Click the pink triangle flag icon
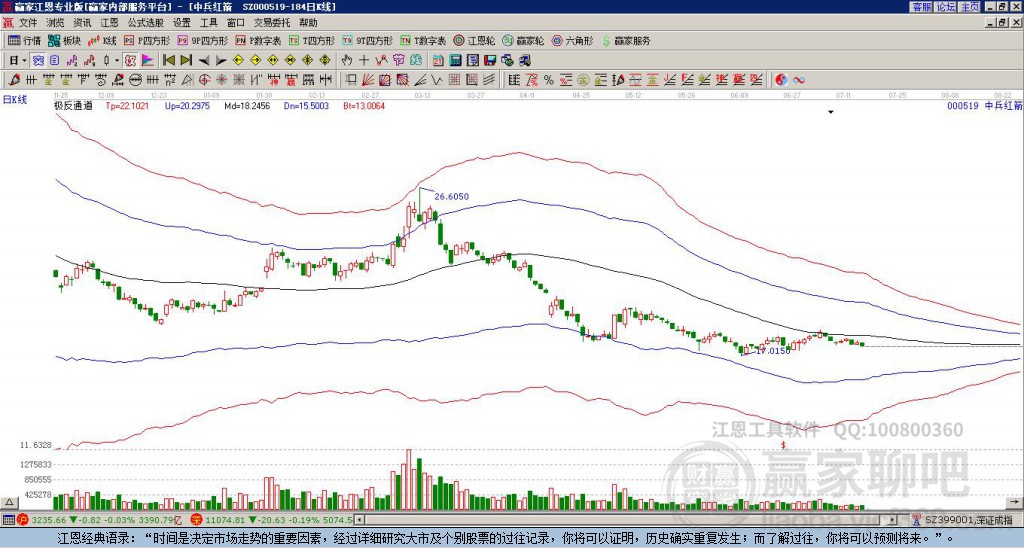The image size is (1024, 548). point(148,61)
